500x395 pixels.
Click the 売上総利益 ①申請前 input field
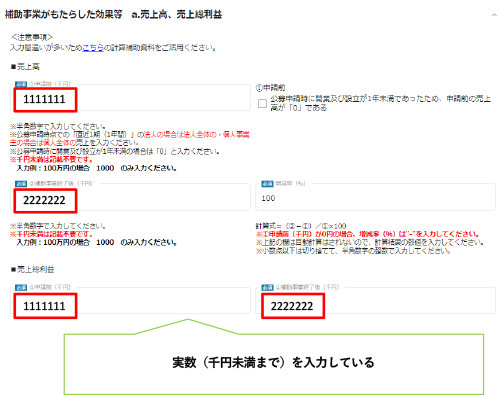pyautogui.click(x=130, y=300)
